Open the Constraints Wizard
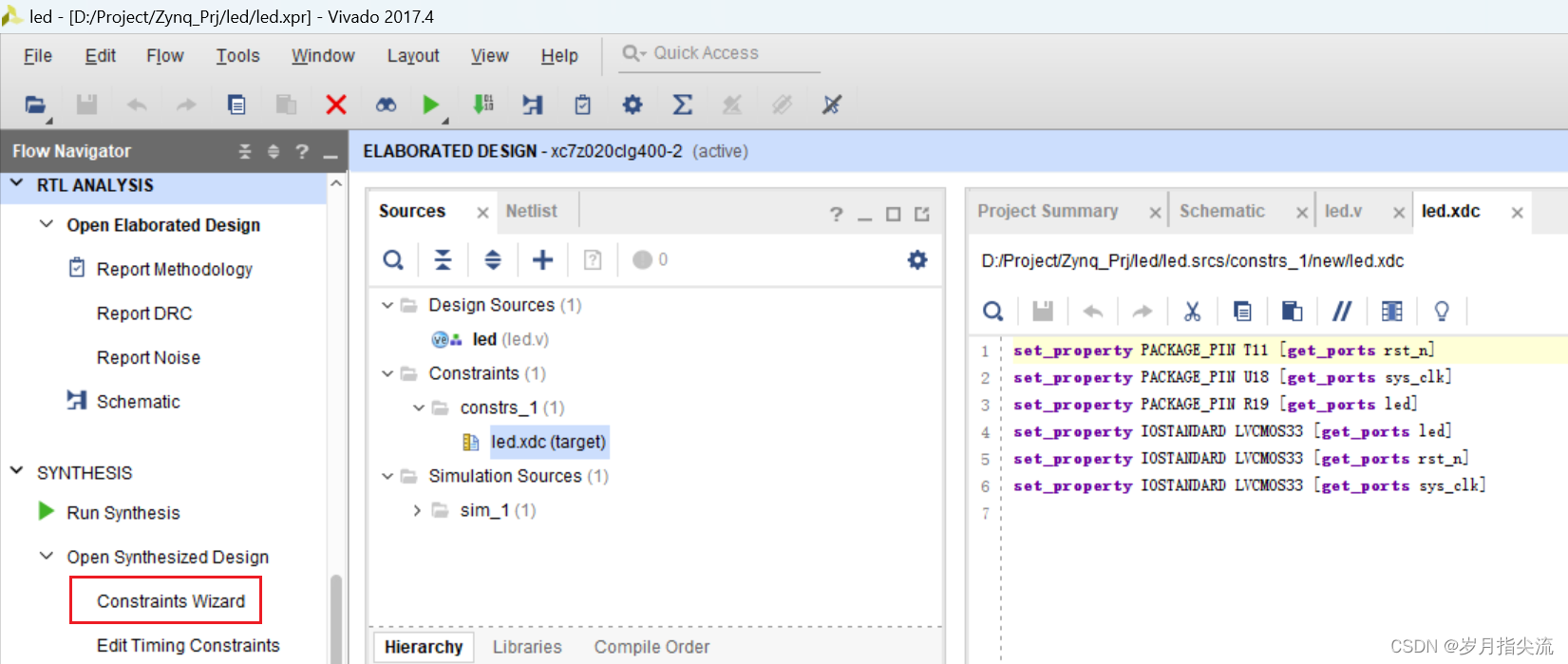This screenshot has width=1568, height=664. click(x=171, y=601)
